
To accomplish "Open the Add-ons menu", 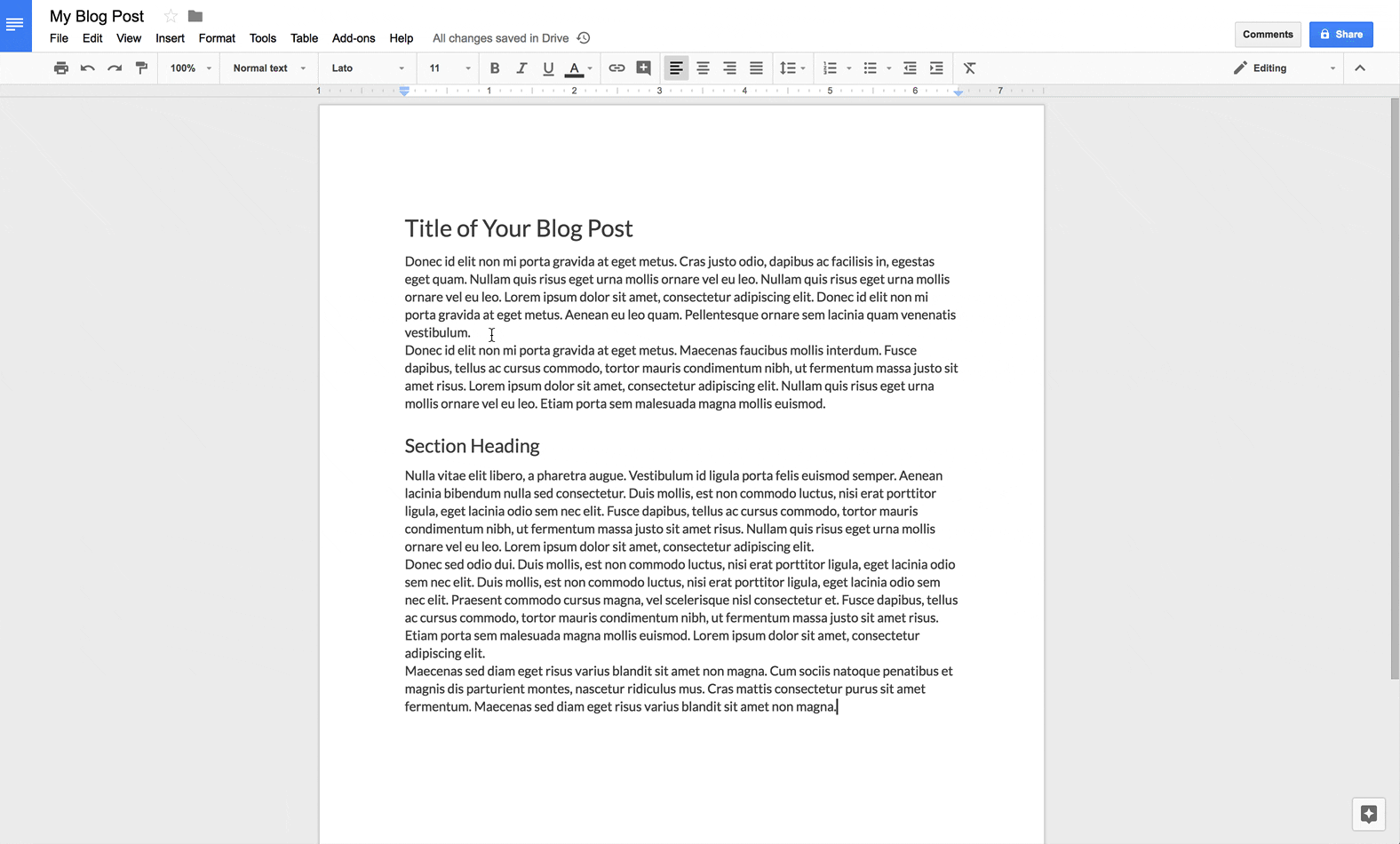I will [354, 38].
